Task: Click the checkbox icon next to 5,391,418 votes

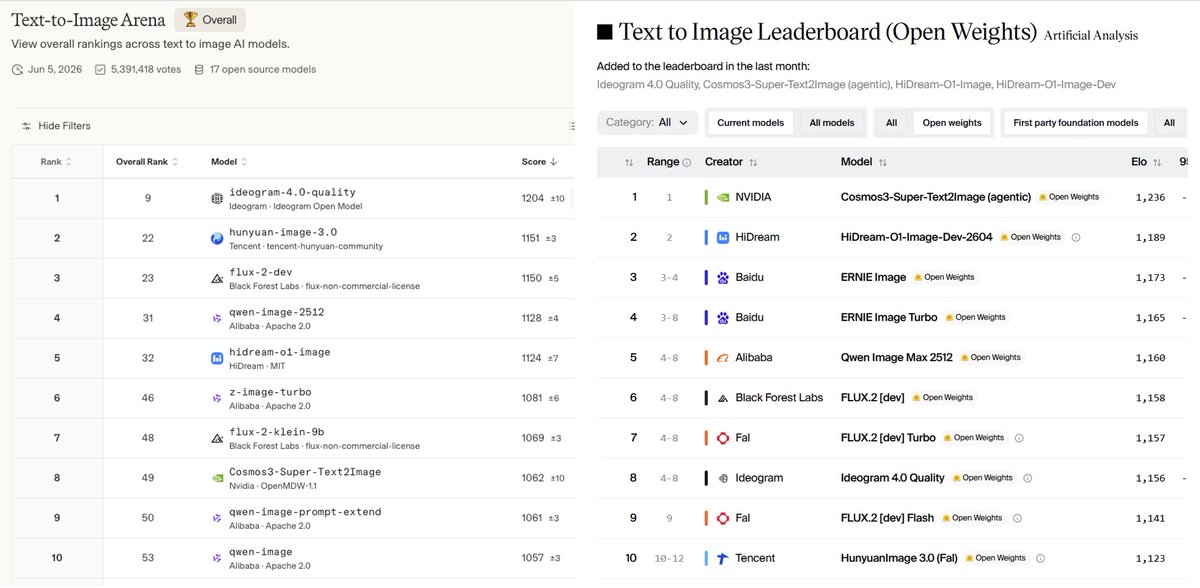Action: 100,70
